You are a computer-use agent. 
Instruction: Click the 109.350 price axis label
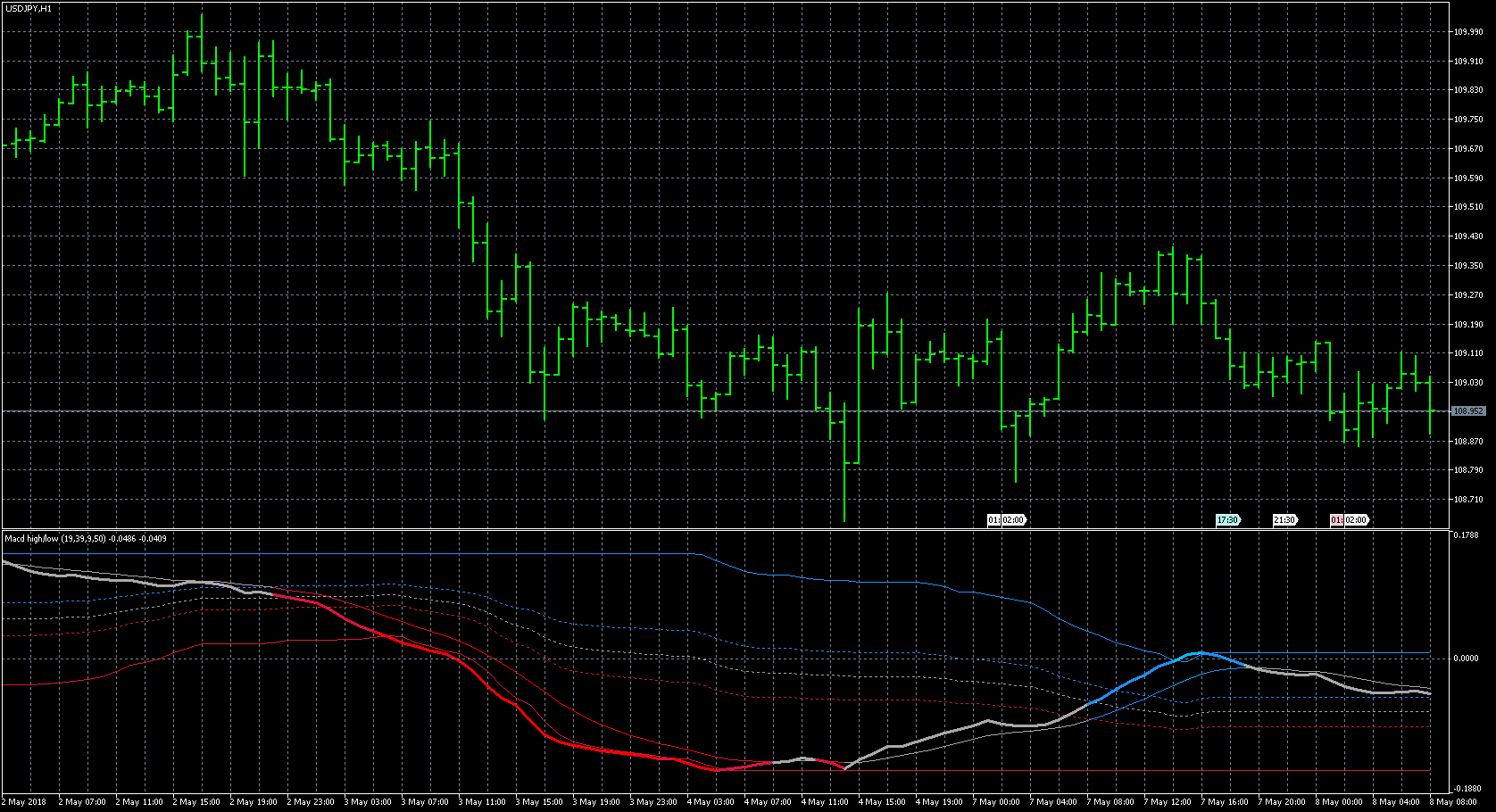point(1468,266)
